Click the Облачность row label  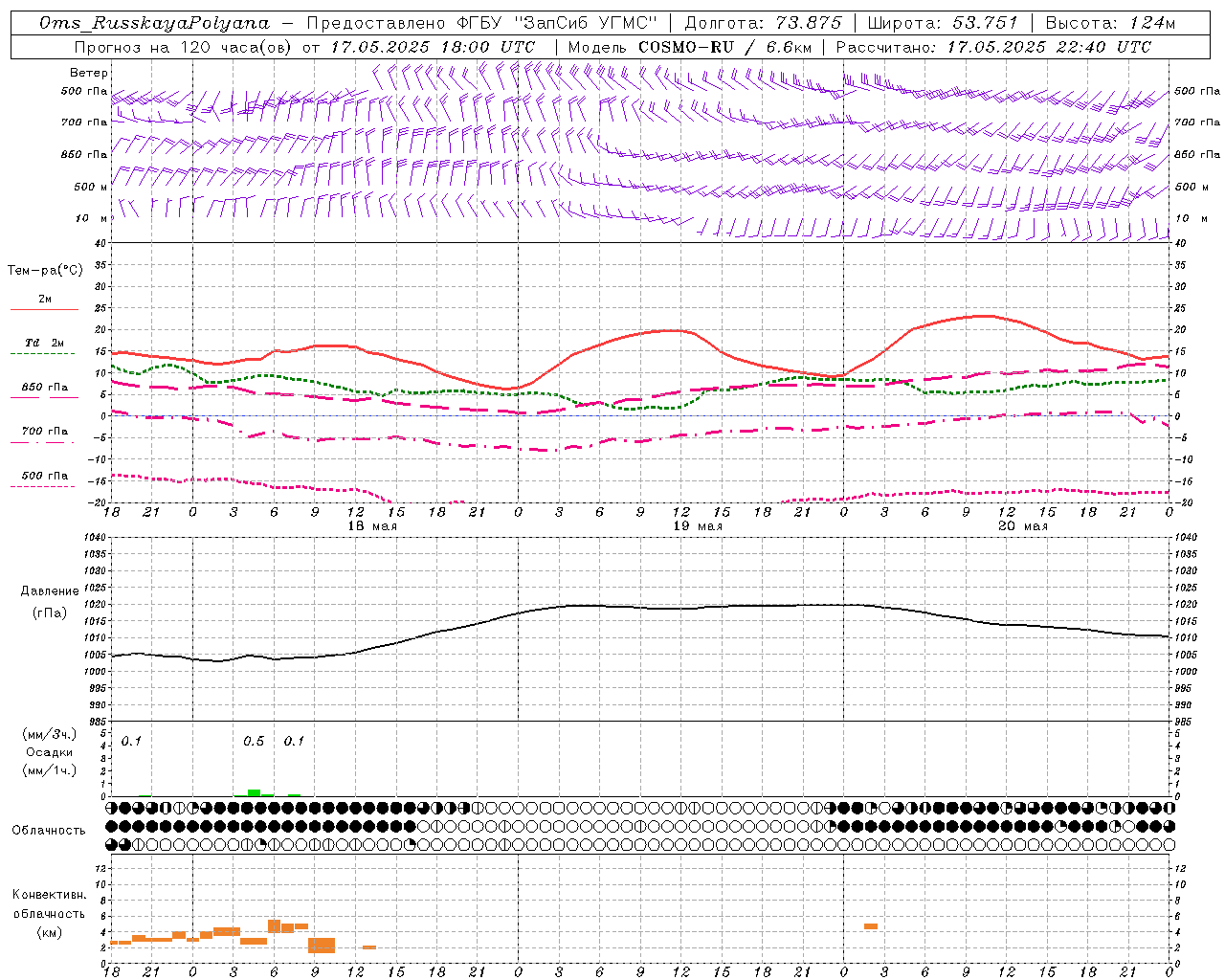pyautogui.click(x=49, y=831)
